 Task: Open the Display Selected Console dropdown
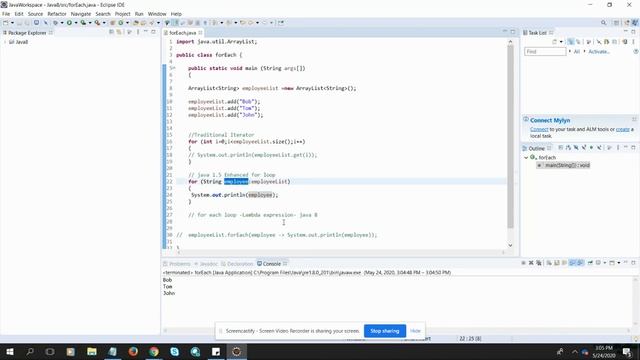pyautogui.click(x=605, y=263)
